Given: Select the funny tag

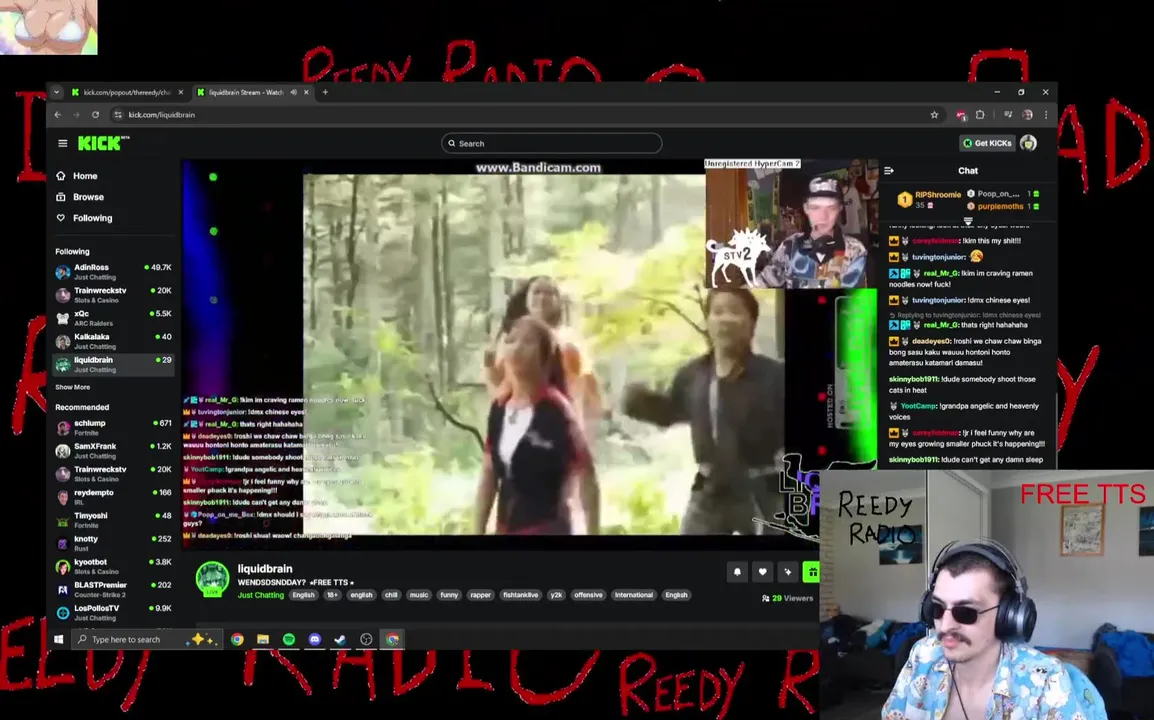Looking at the screenshot, I should tap(449, 595).
